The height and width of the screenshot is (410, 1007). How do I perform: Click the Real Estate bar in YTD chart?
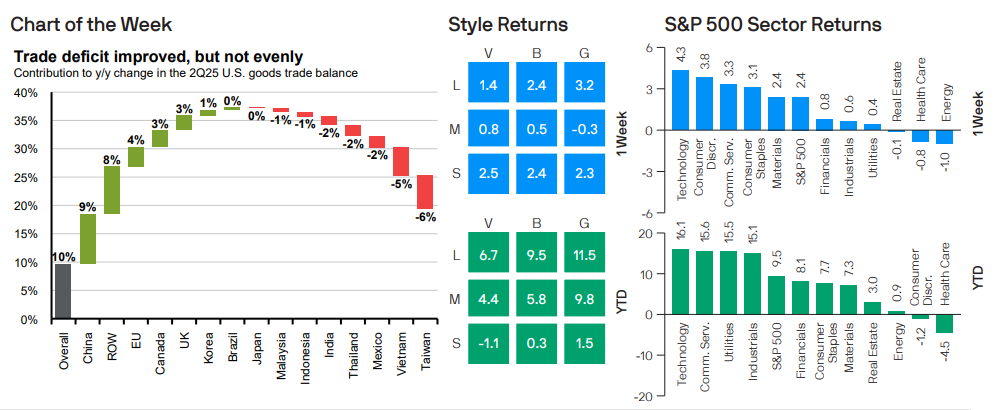point(871,308)
